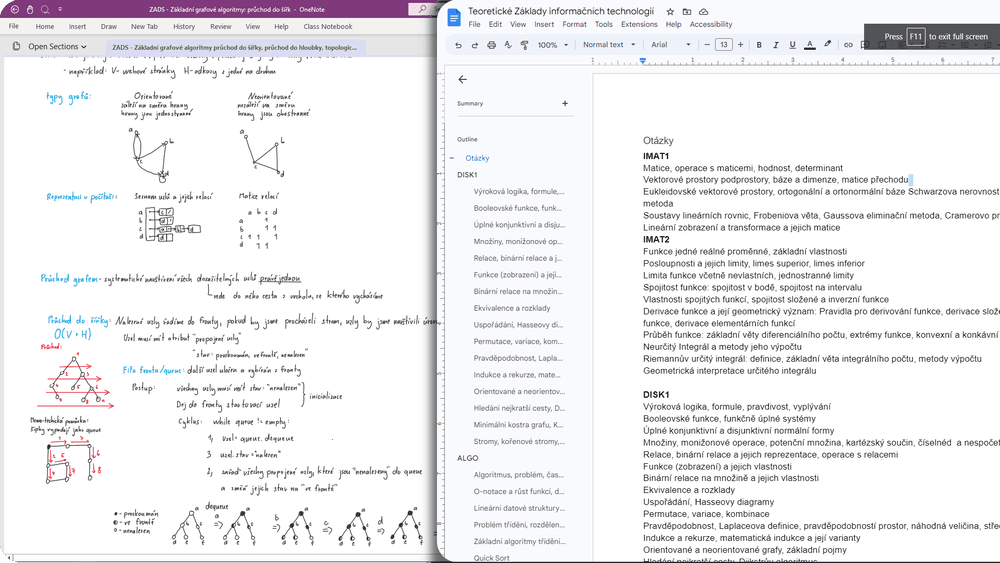Open the Extensions menu in Docs
This screenshot has height=563, width=1000.
pyautogui.click(x=639, y=24)
